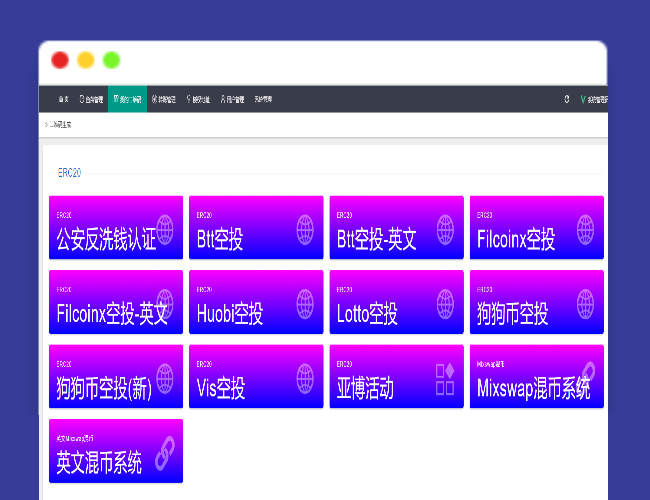Click the yellow minimize window dot
Screen dimensions: 650x500
coord(86,60)
